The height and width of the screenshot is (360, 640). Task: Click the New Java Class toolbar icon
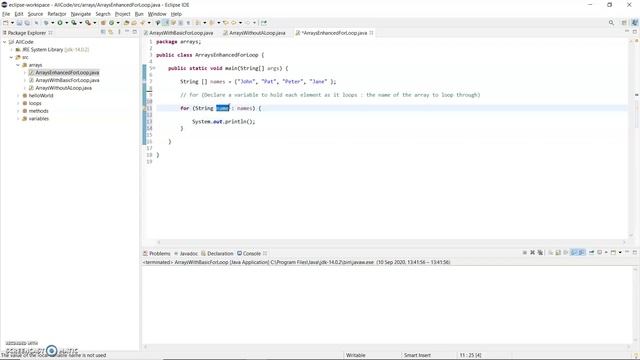point(111,23)
